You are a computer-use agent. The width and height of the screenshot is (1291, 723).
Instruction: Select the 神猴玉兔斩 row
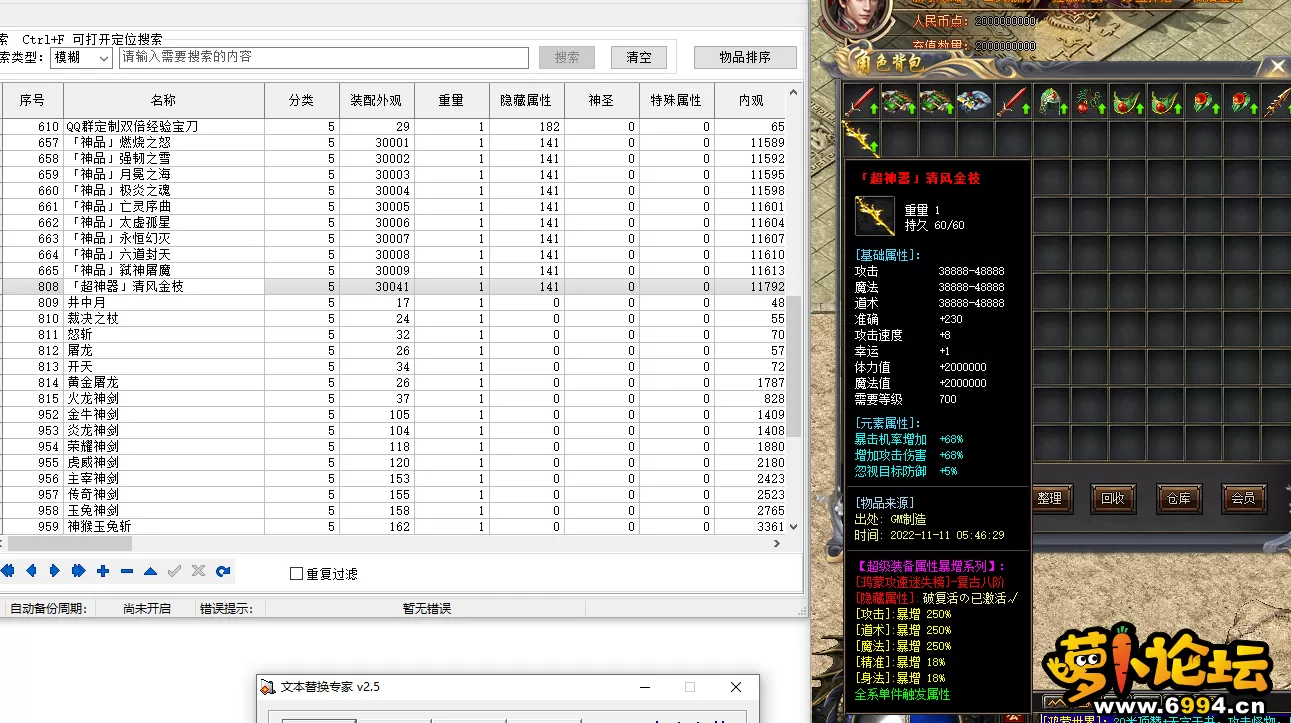393,526
